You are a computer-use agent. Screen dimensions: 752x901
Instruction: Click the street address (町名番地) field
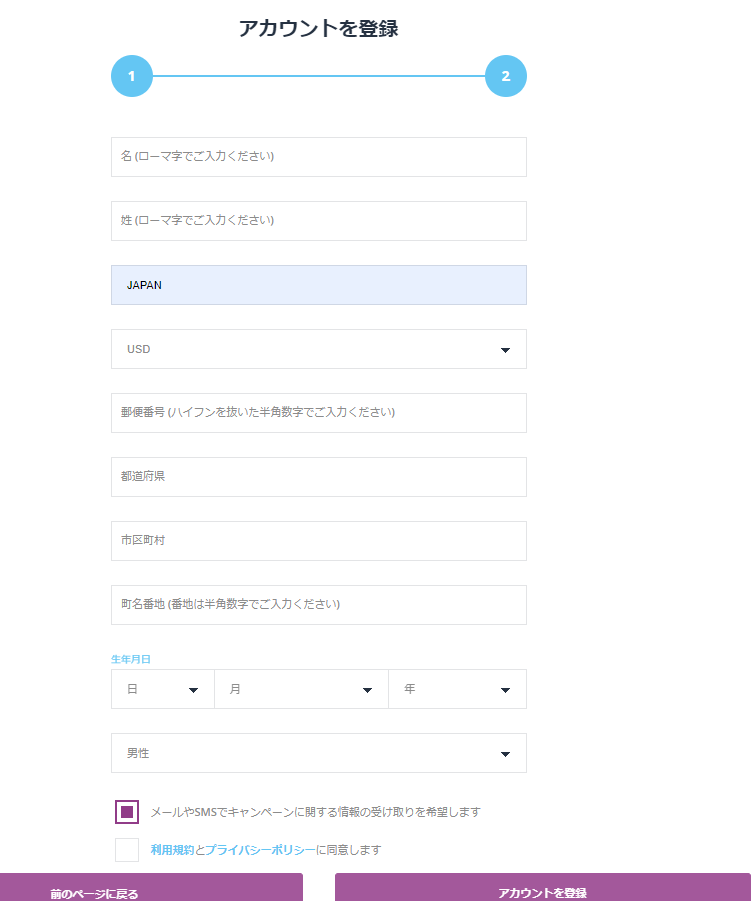[318, 605]
